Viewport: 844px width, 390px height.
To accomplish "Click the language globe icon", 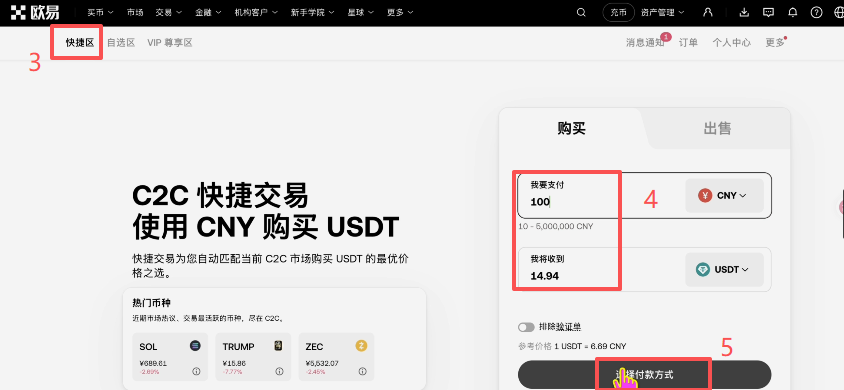I will coord(838,12).
